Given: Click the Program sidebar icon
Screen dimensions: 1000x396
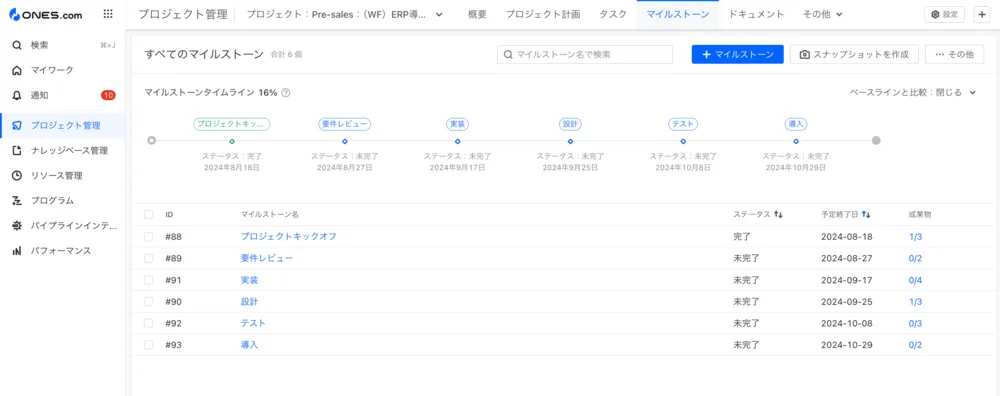Looking at the screenshot, I should [17, 200].
